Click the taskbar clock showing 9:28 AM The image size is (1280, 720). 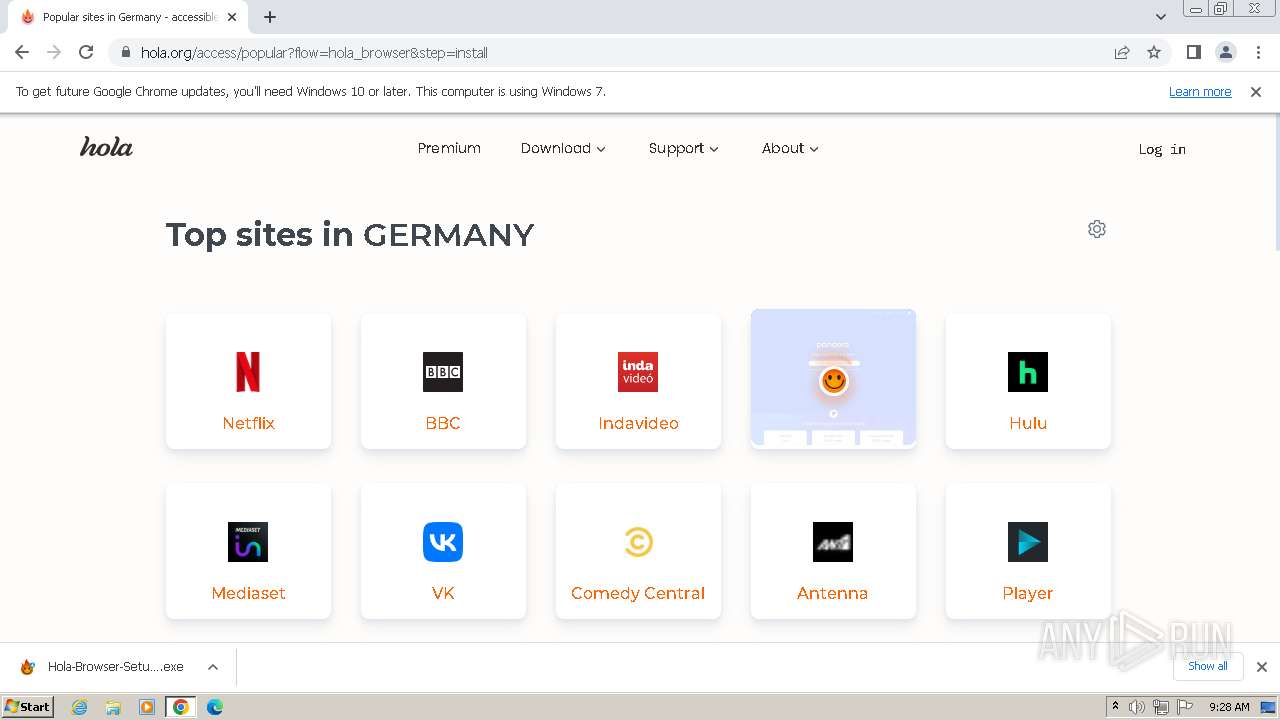1229,707
